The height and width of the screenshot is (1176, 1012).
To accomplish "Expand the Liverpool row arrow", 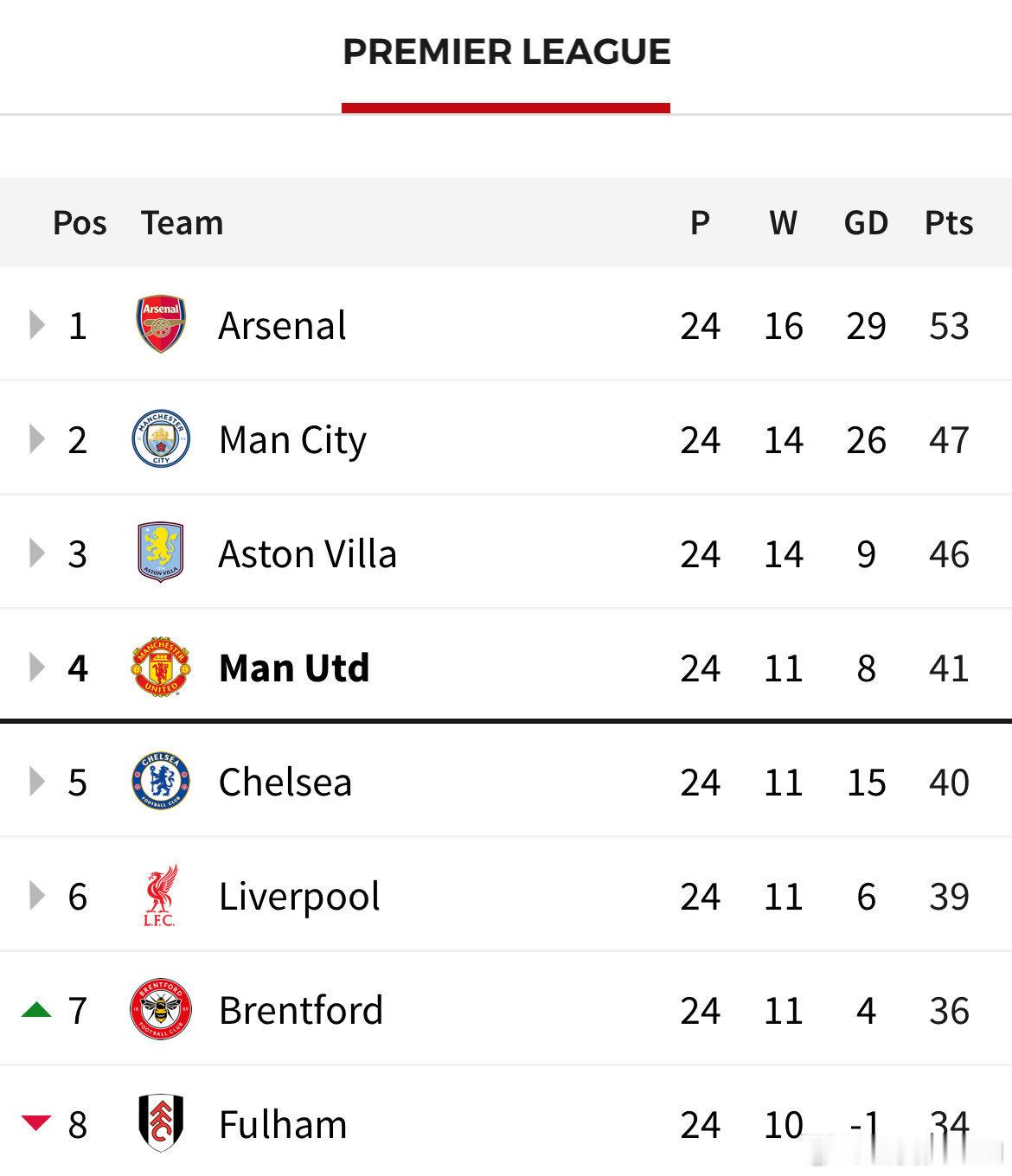I will [36, 896].
